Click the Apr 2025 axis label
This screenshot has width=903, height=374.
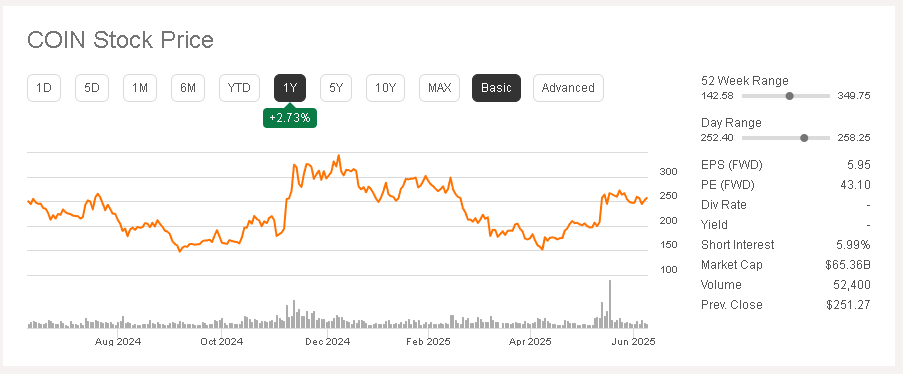tap(529, 342)
